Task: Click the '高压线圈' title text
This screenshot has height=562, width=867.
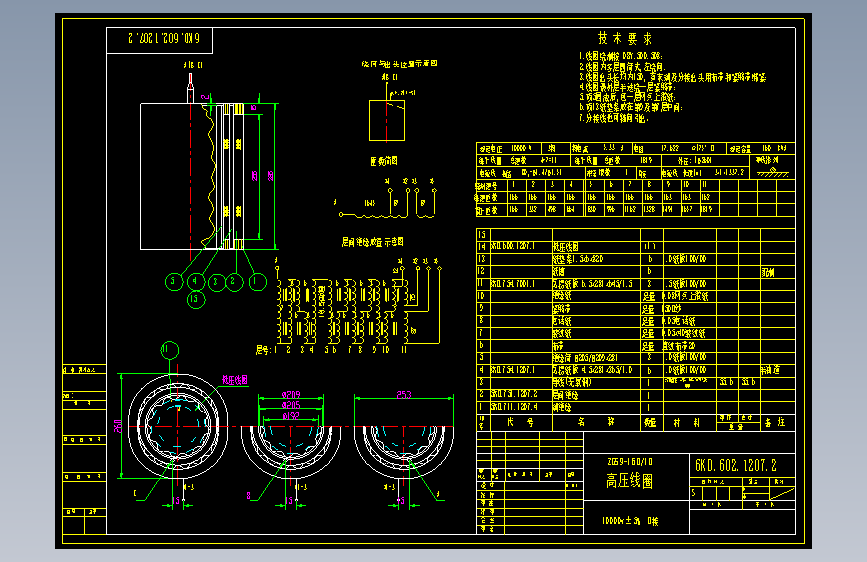Action: 629,481
